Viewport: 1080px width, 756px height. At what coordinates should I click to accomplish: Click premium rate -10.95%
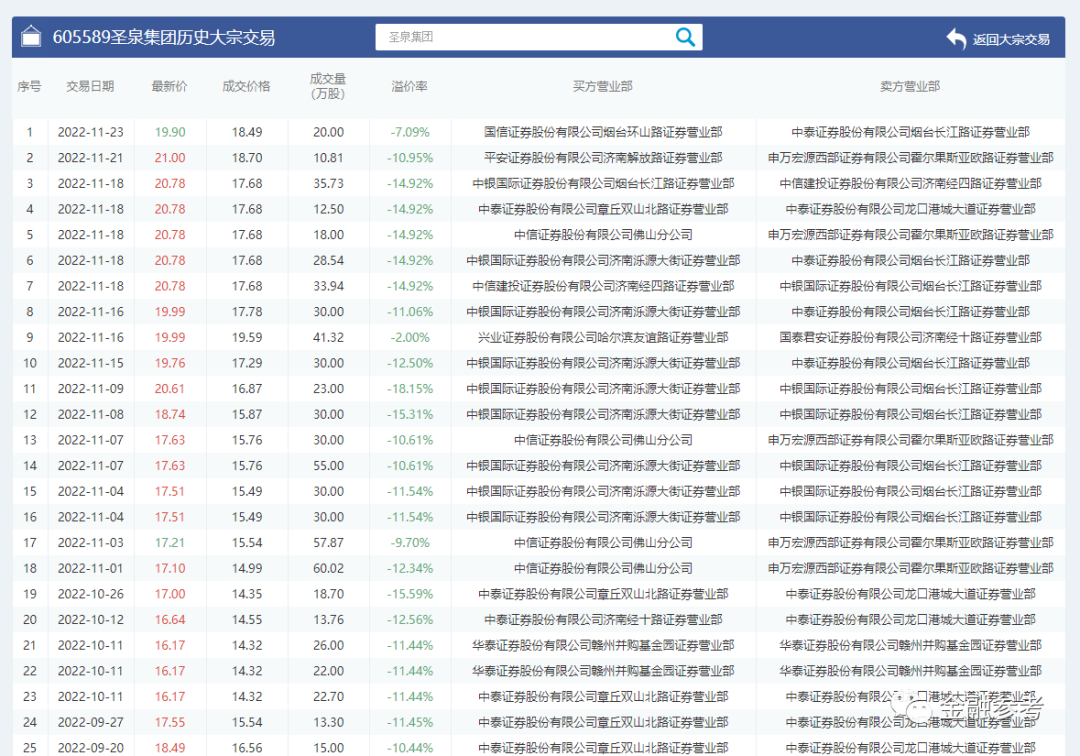click(410, 158)
